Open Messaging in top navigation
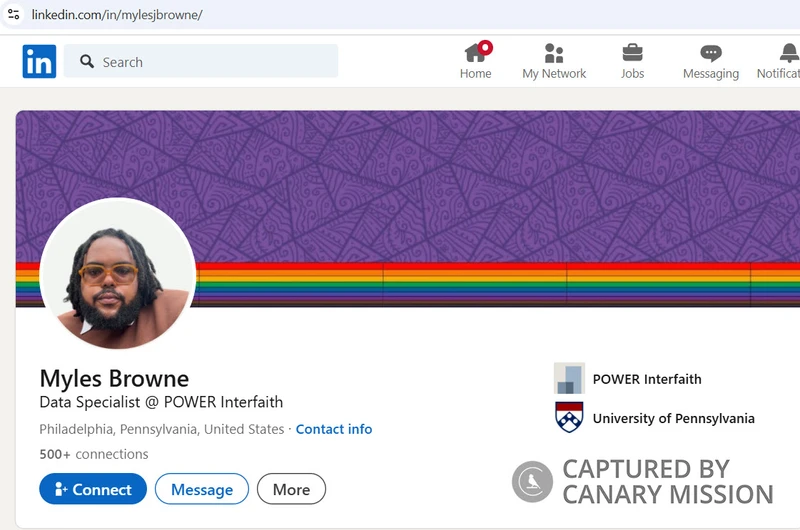The height and width of the screenshot is (530, 800). [x=711, y=61]
